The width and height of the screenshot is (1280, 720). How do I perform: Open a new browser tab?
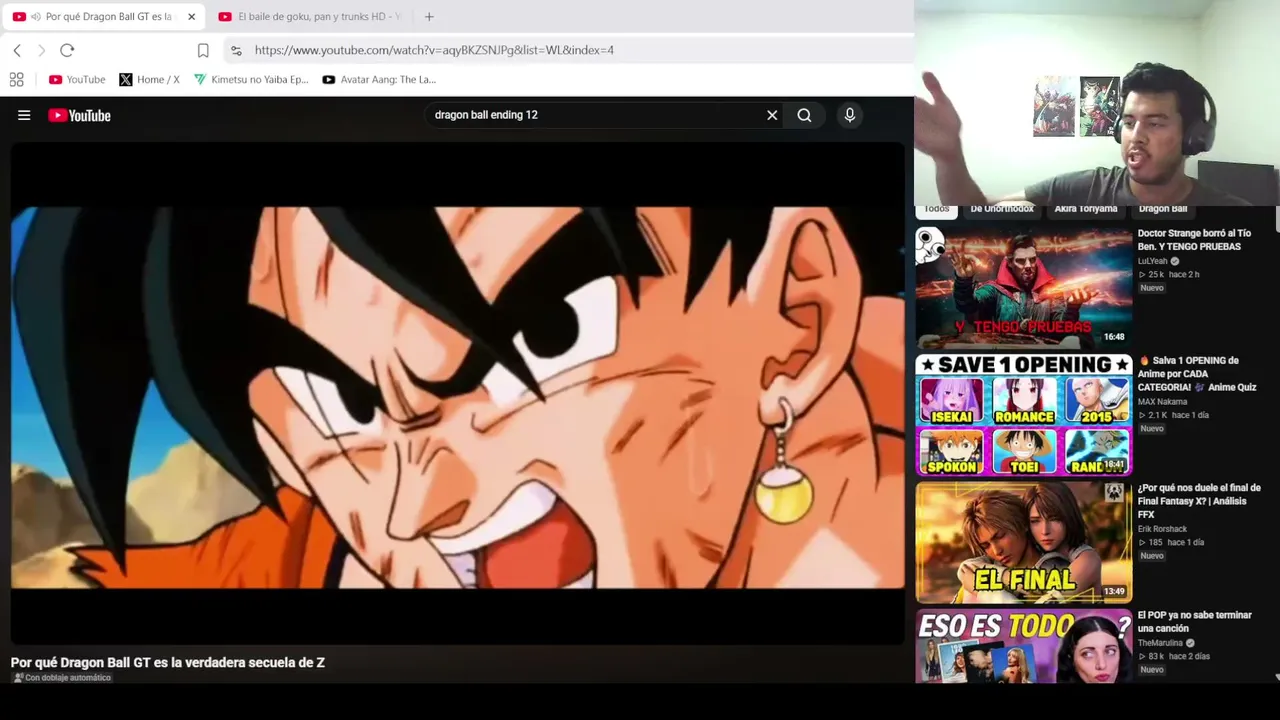pyautogui.click(x=429, y=17)
